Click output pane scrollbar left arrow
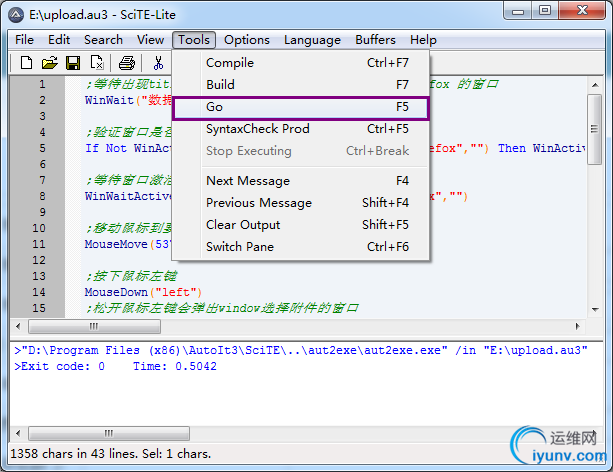Viewport: 613px width, 472px height. coord(18,433)
